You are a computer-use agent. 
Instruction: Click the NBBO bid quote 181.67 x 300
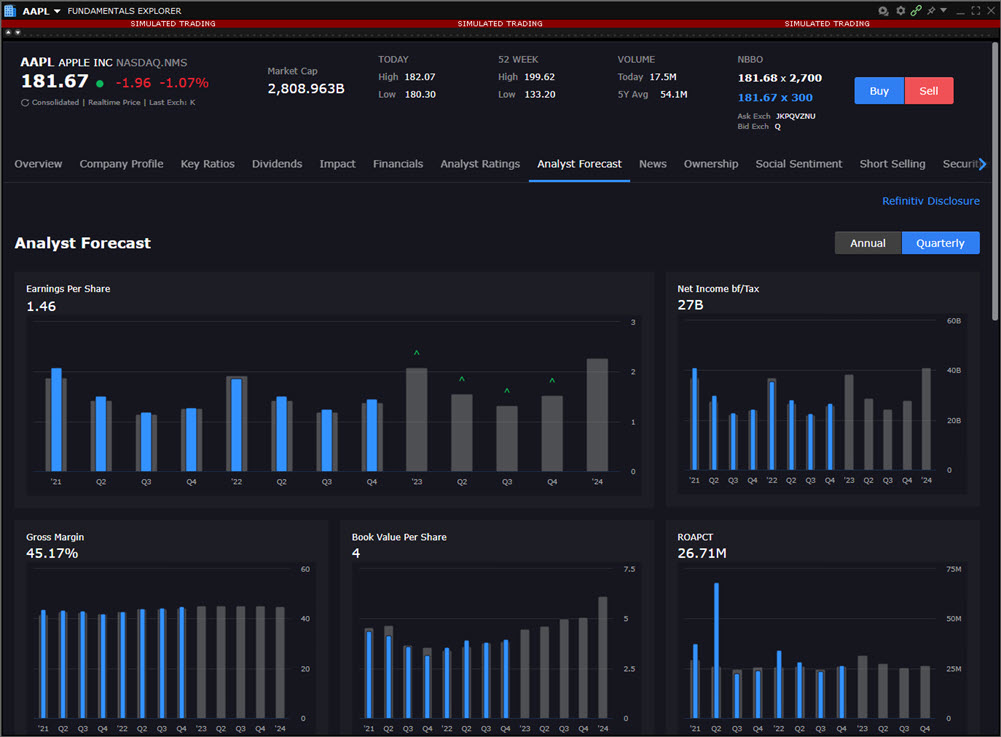[775, 98]
